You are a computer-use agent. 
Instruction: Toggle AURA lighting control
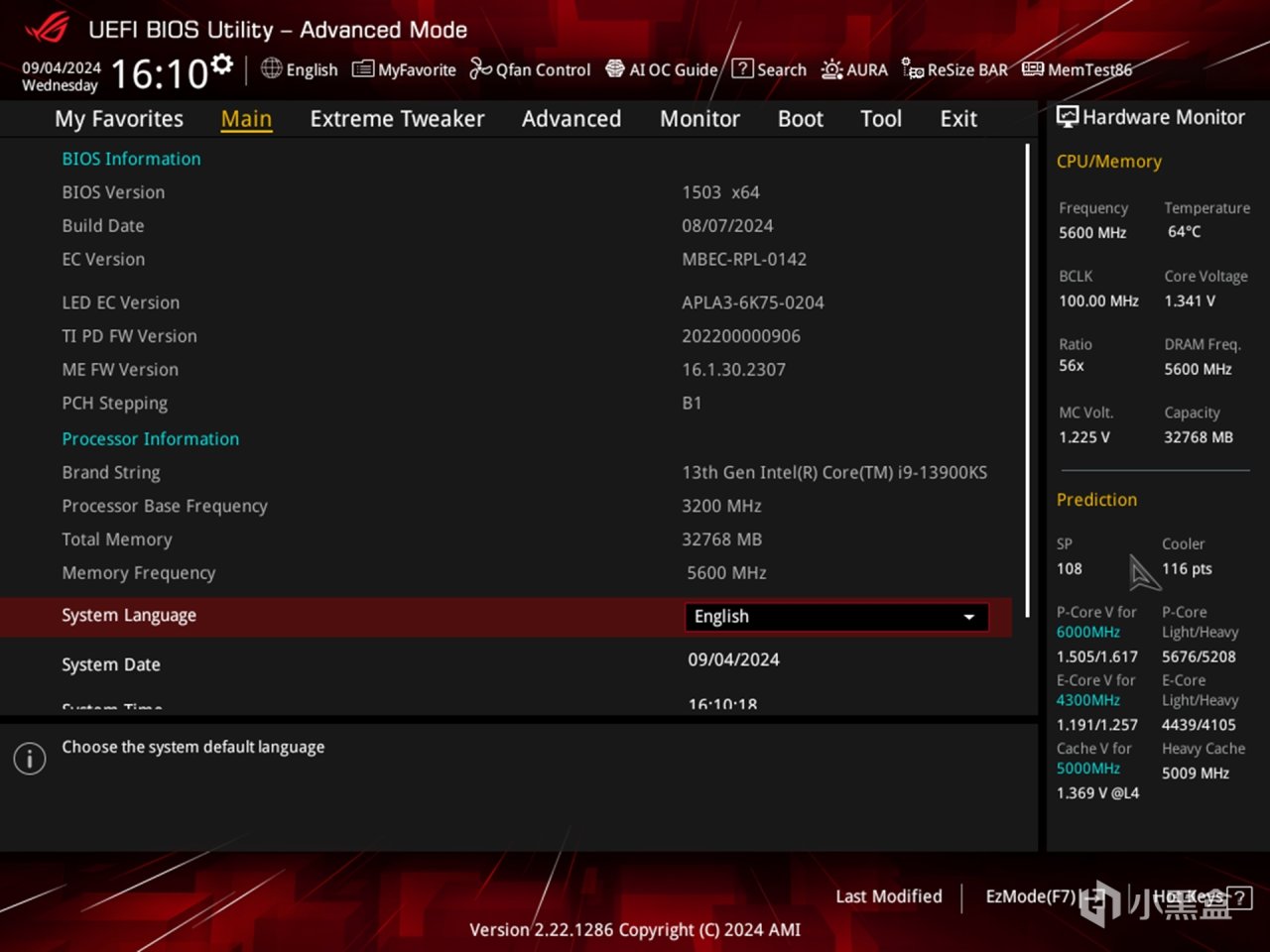854,69
